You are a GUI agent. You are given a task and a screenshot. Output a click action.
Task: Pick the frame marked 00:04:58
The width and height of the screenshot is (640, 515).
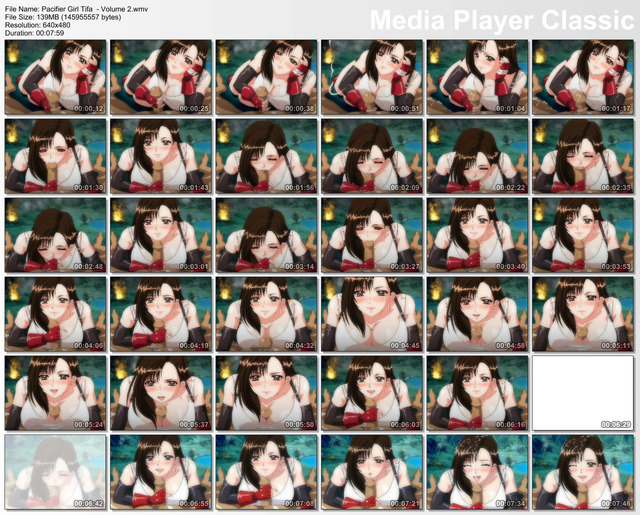coord(477,314)
